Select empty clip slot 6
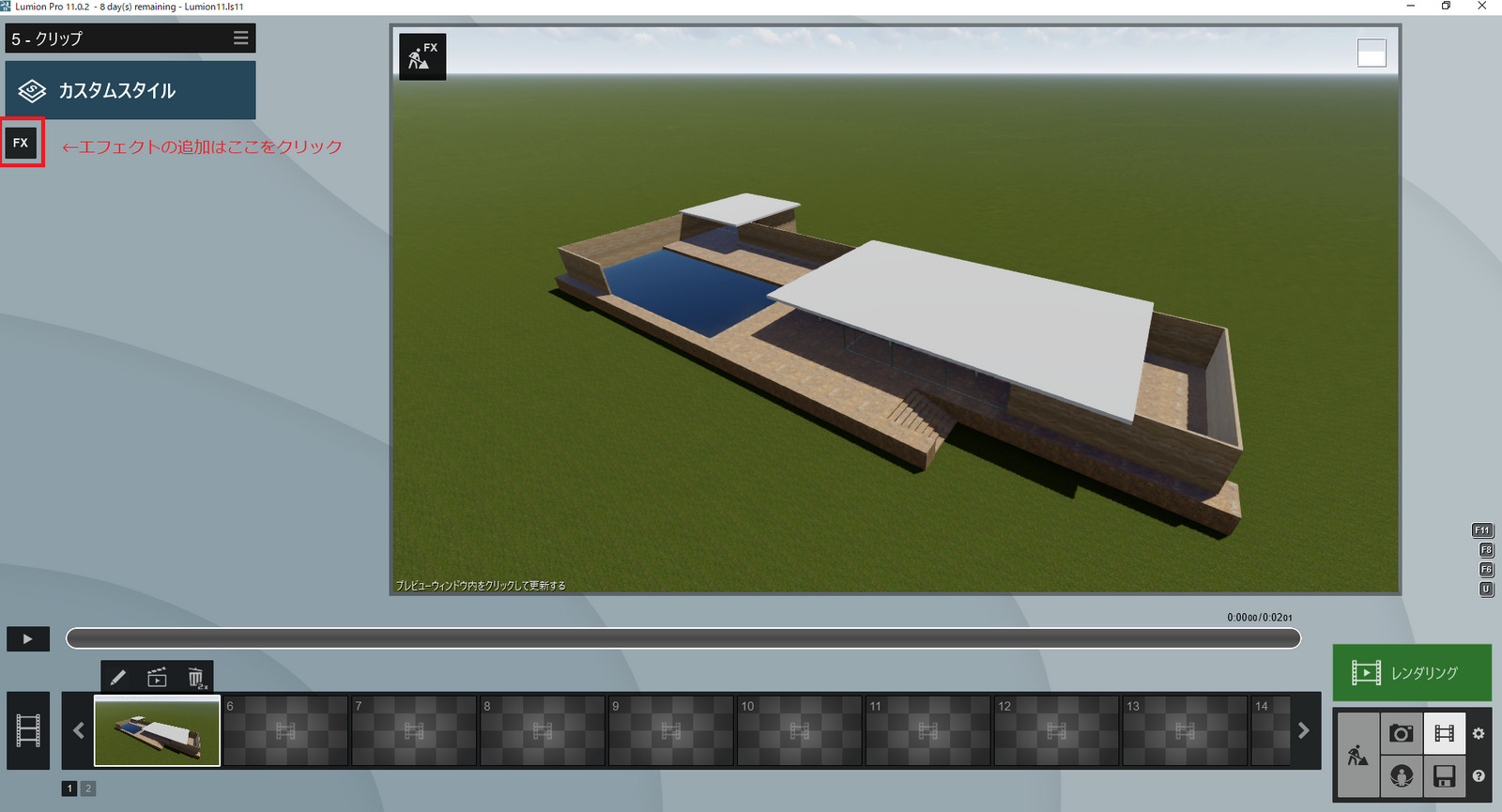 tap(285, 730)
